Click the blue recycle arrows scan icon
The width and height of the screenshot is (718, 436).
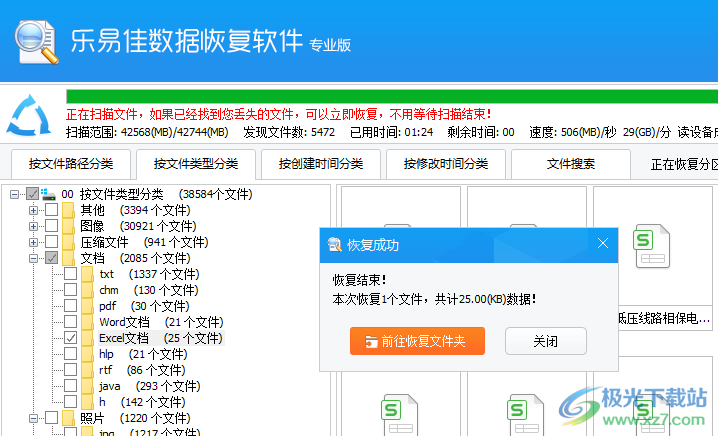[x=29, y=115]
